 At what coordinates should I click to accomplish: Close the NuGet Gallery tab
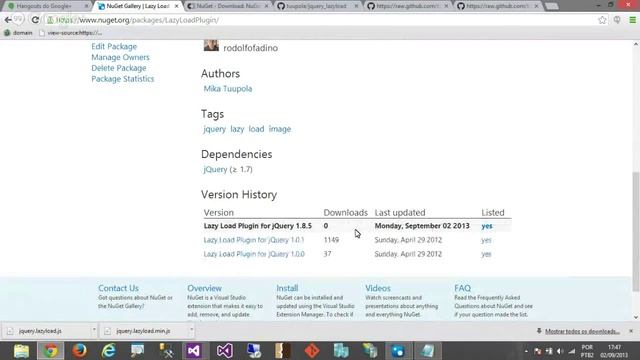176,6
